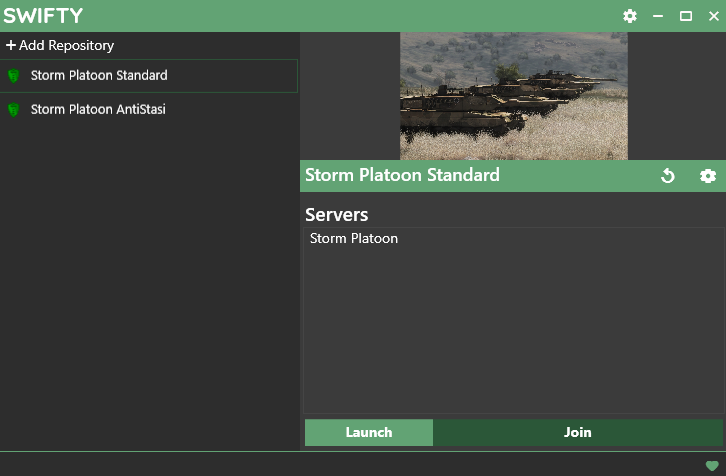Image resolution: width=726 pixels, height=476 pixels.
Task: Open the Swifty settings gear in title bar
Action: [x=629, y=16]
